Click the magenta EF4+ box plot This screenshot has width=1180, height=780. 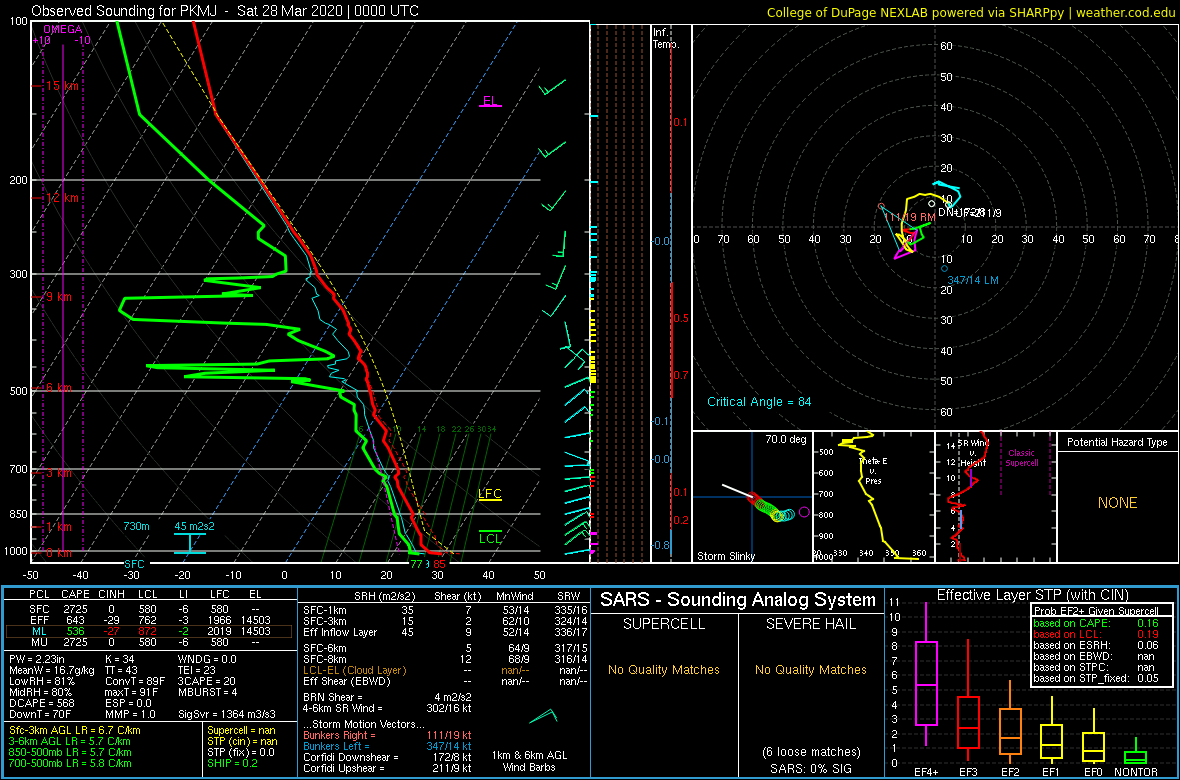click(x=926, y=674)
